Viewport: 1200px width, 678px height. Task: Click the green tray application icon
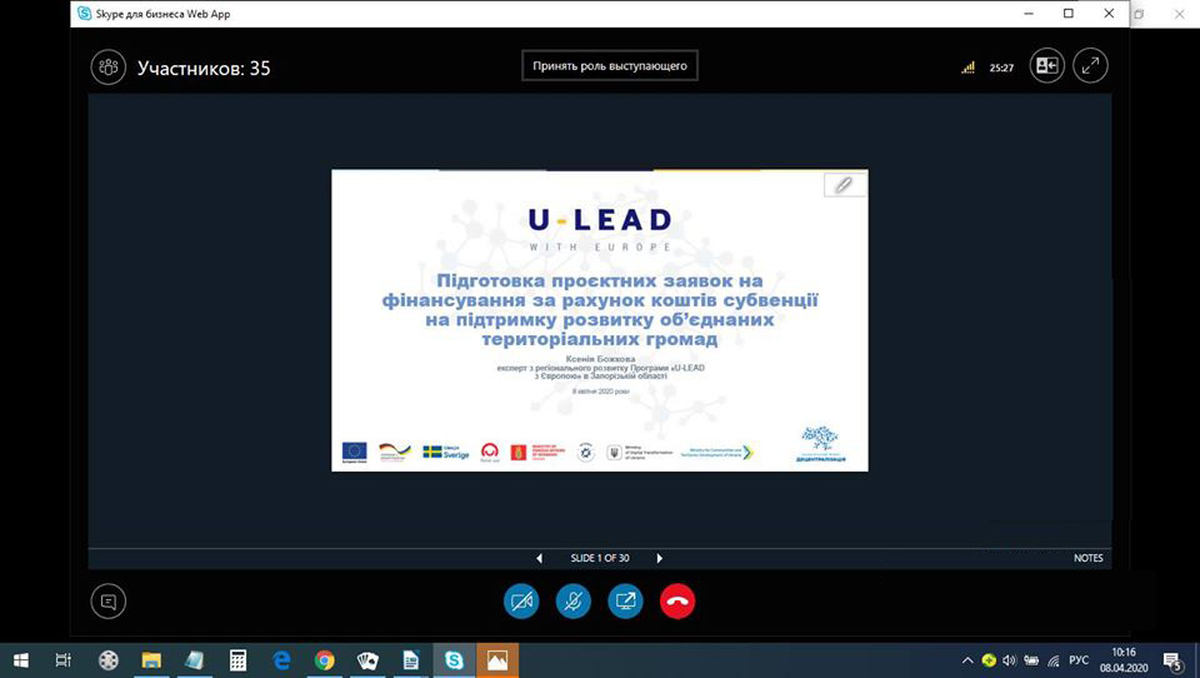tap(989, 660)
